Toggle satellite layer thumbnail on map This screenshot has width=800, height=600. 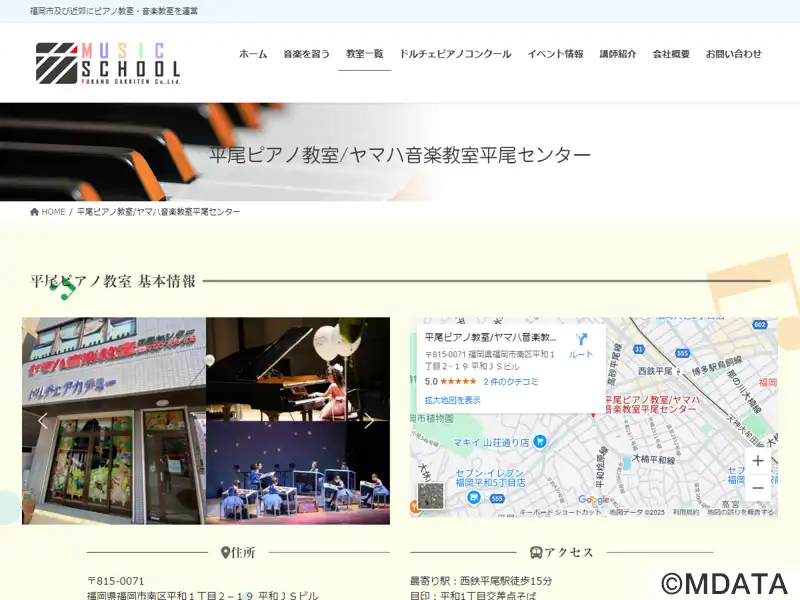click(431, 495)
